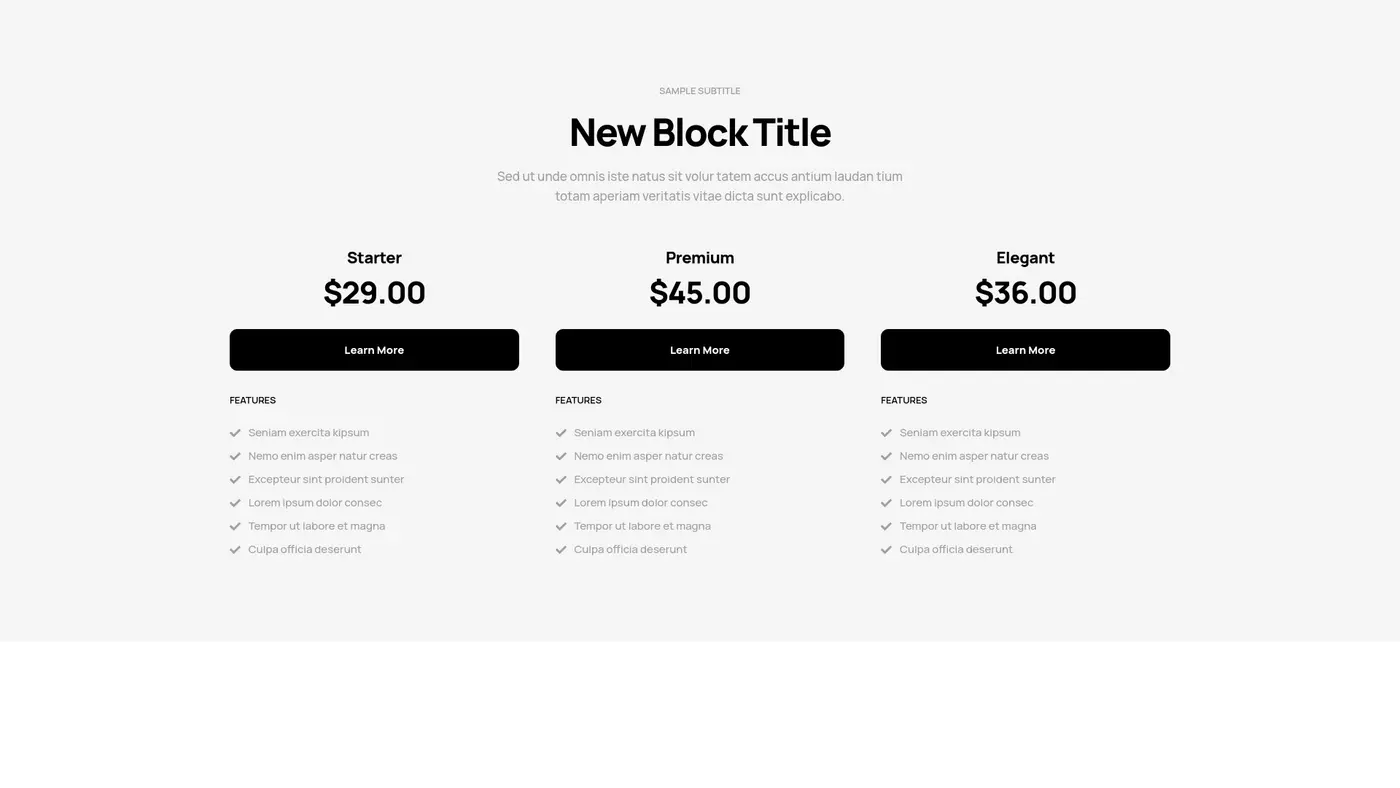Click the checkmark beside Premium's Tempor ut labore
This screenshot has height=788, width=1400.
pyautogui.click(x=560, y=525)
